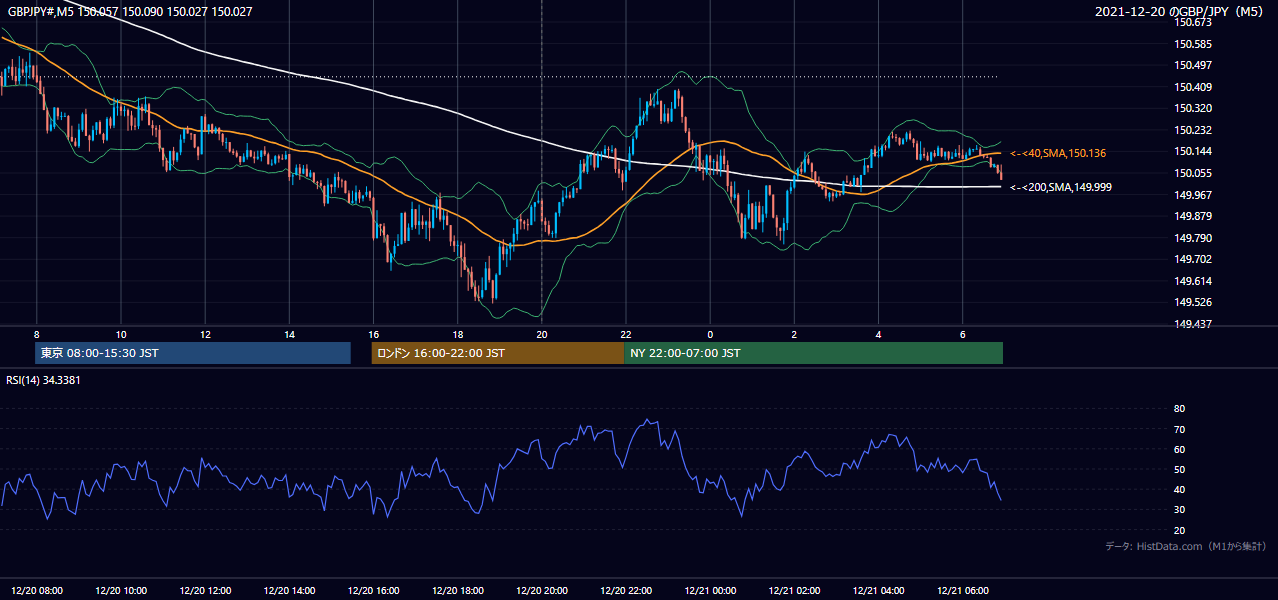Click hour label 14 under price chart
The width and height of the screenshot is (1278, 600).
click(289, 334)
